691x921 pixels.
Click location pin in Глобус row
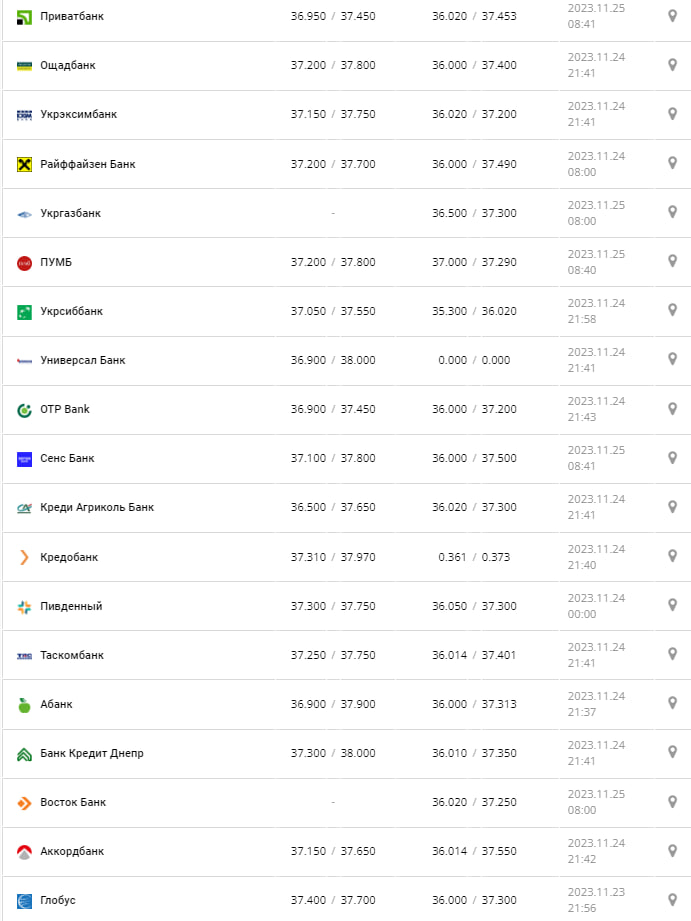pos(672,900)
